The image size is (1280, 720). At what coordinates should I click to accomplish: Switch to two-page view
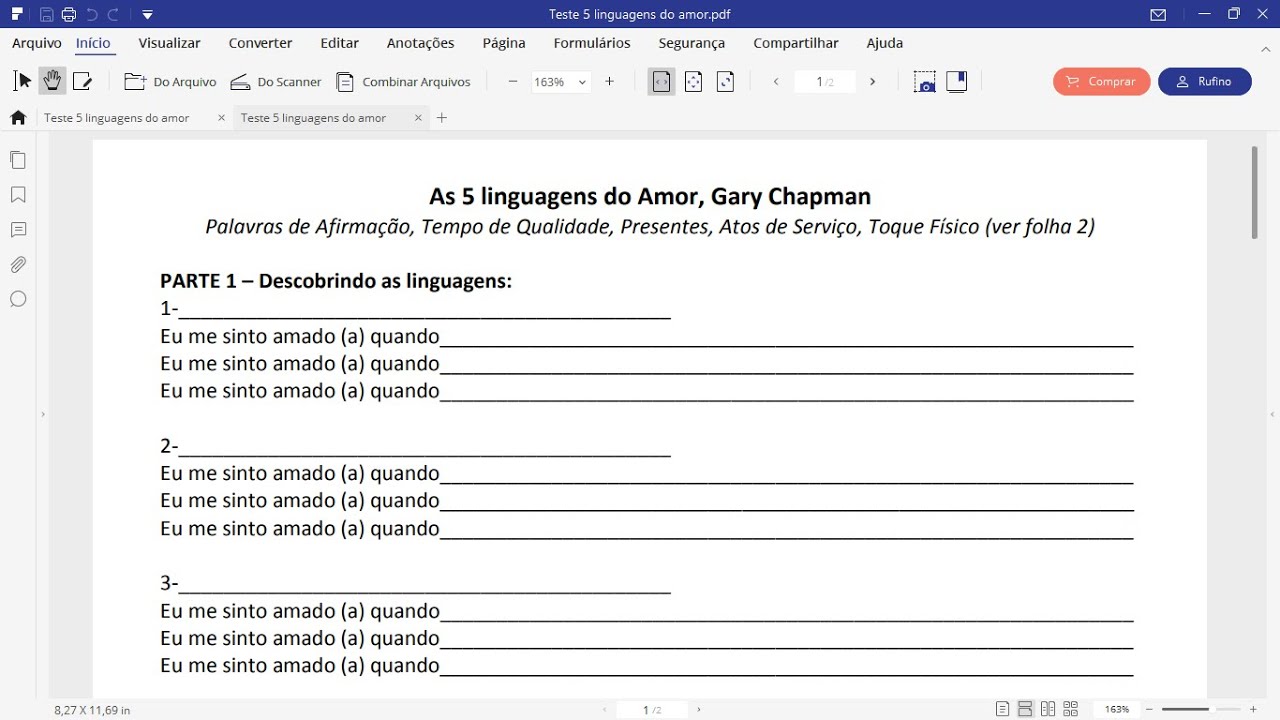pos(1048,710)
